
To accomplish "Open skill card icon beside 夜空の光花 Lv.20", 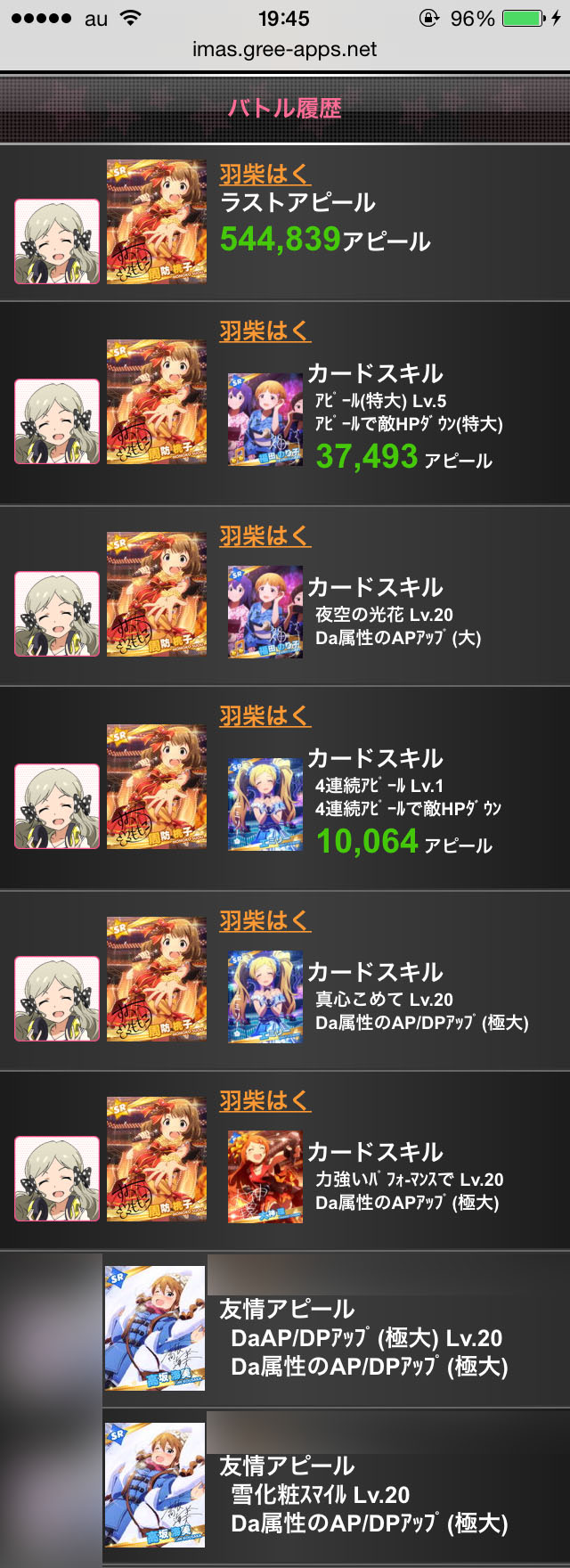I will [x=265, y=612].
